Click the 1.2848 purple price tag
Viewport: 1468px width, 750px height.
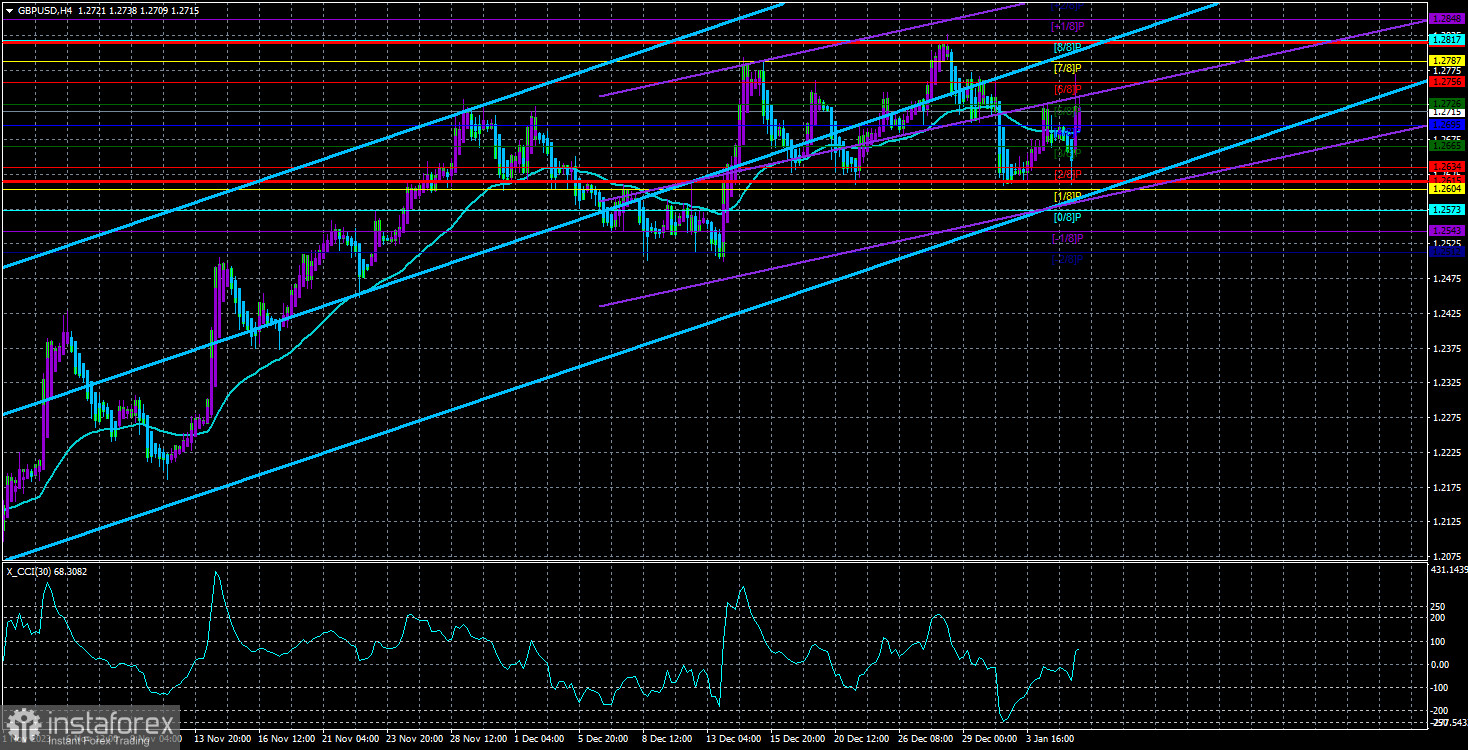point(1447,19)
